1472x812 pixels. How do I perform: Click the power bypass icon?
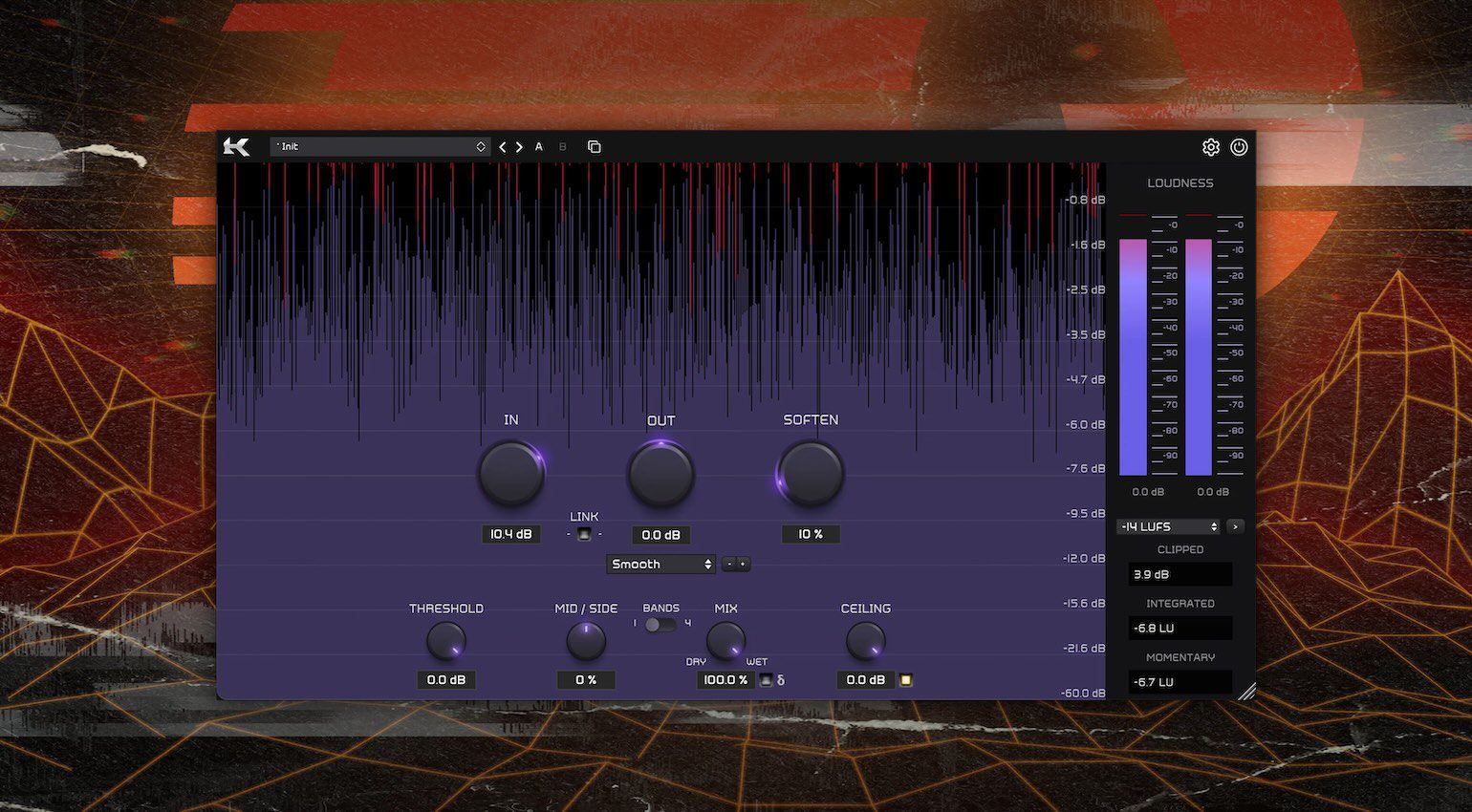click(1239, 147)
